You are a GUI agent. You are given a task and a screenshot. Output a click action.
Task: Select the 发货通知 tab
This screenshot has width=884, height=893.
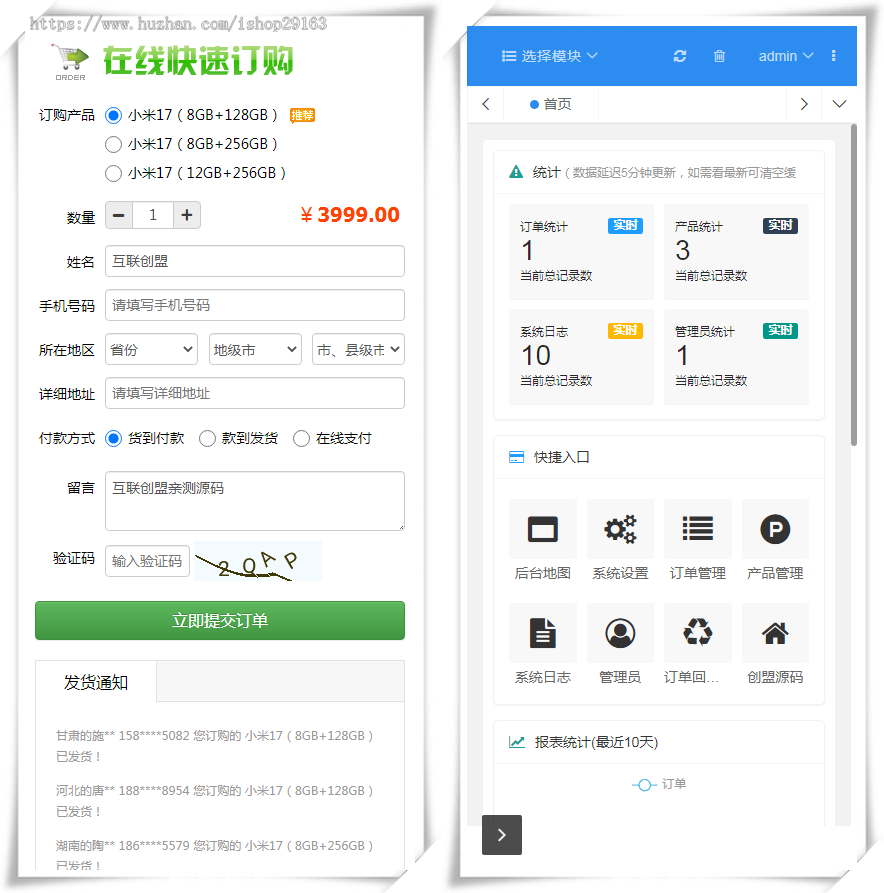[x=96, y=682]
